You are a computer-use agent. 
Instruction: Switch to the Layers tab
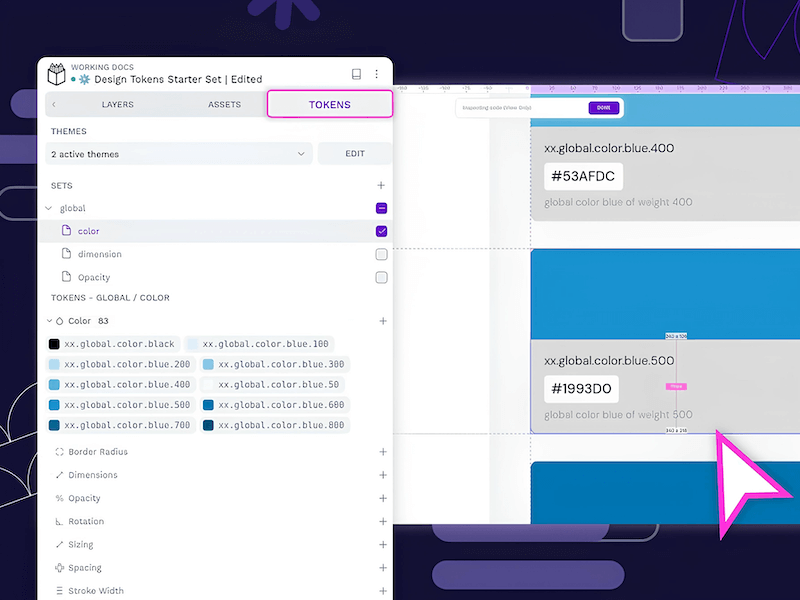tap(117, 104)
